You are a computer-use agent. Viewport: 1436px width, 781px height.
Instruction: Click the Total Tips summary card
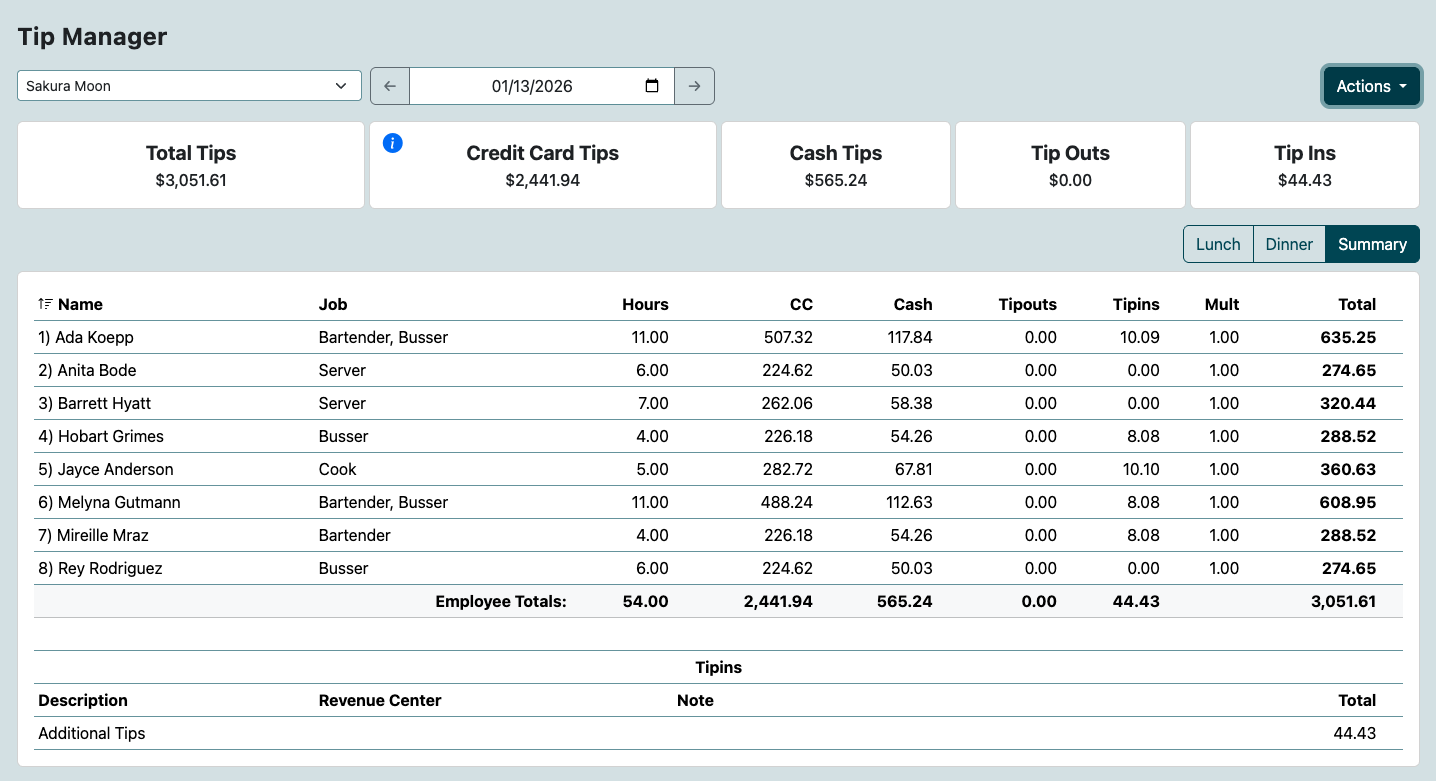coord(191,165)
